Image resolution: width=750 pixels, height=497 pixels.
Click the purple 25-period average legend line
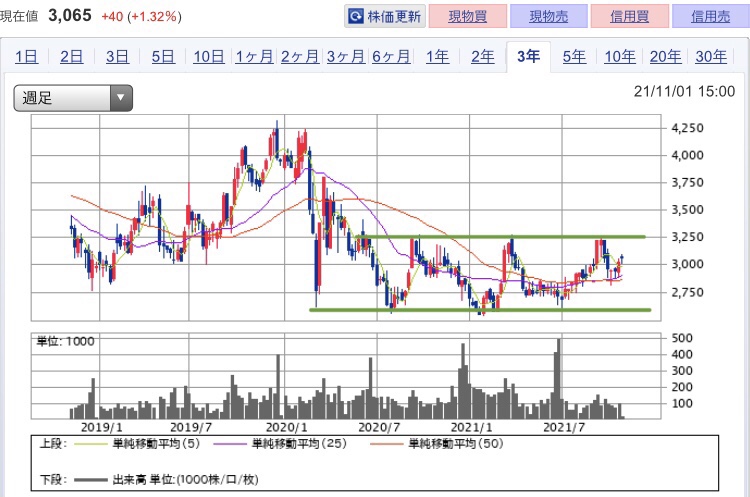(x=230, y=444)
